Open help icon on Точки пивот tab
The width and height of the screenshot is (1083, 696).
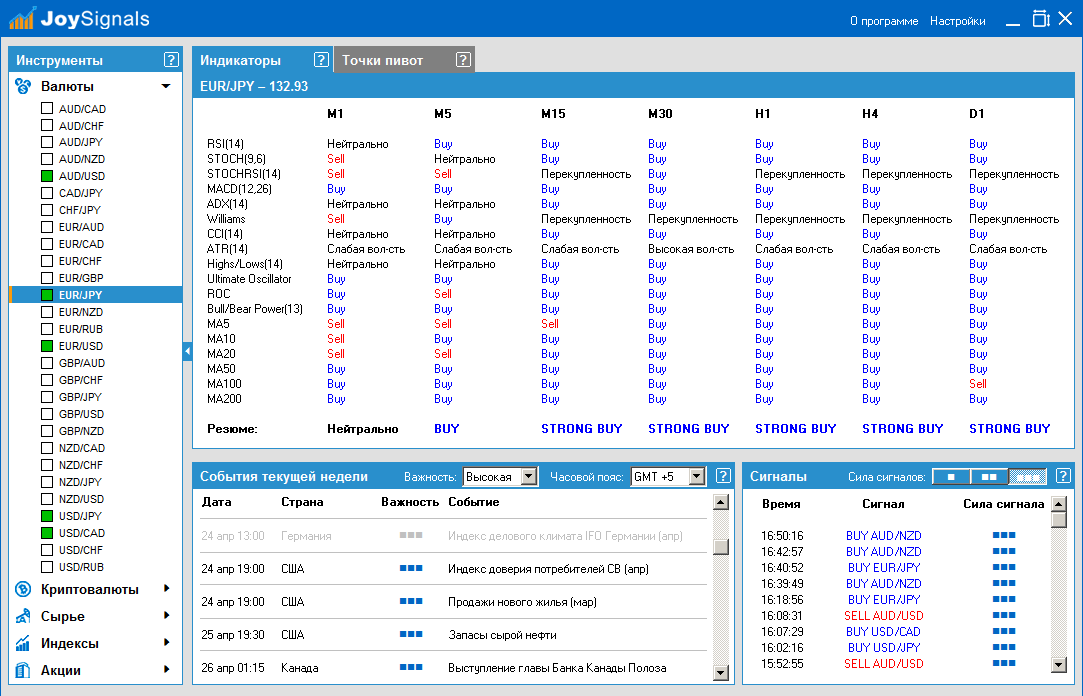pyautogui.click(x=463, y=60)
